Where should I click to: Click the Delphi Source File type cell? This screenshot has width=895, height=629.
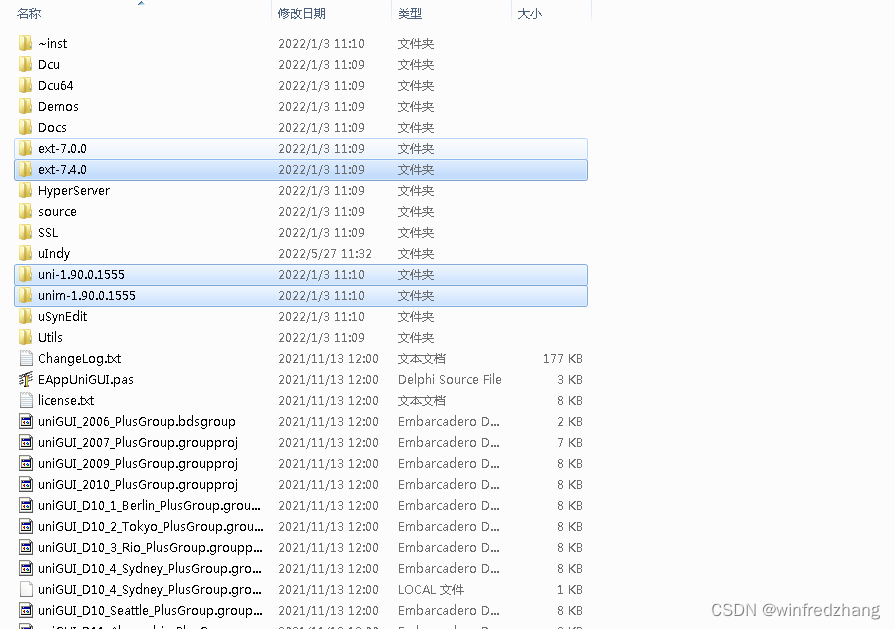point(449,380)
